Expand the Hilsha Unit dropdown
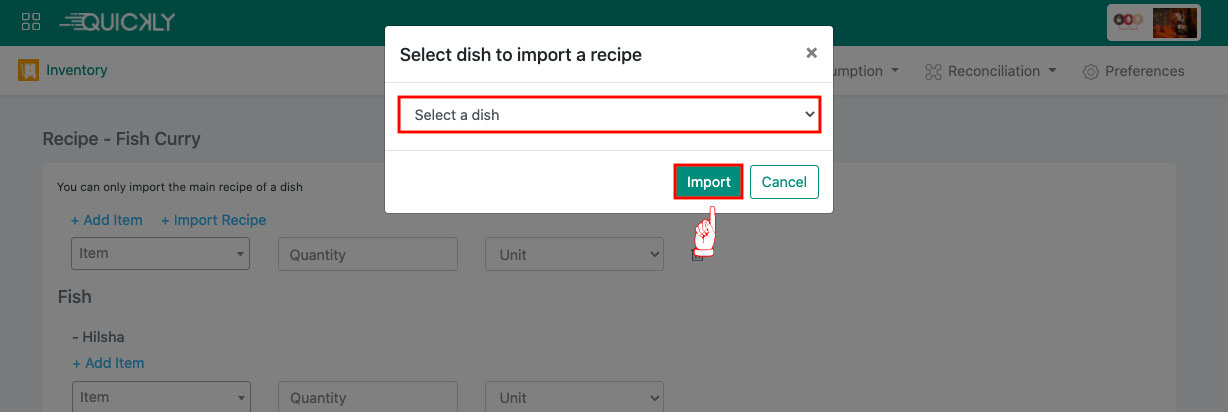This screenshot has width=1228, height=412. [x=574, y=397]
